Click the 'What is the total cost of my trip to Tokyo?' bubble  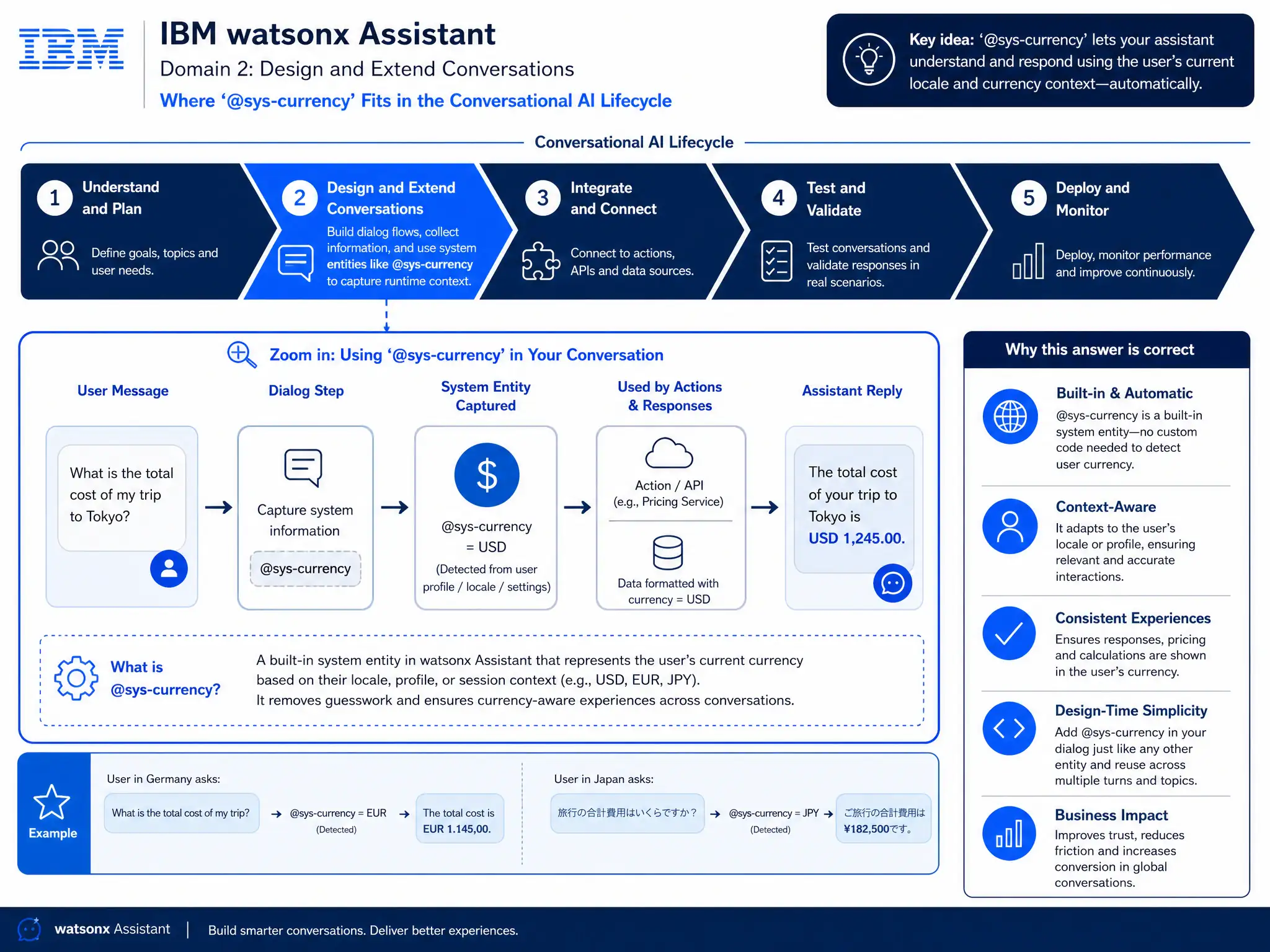(122, 498)
